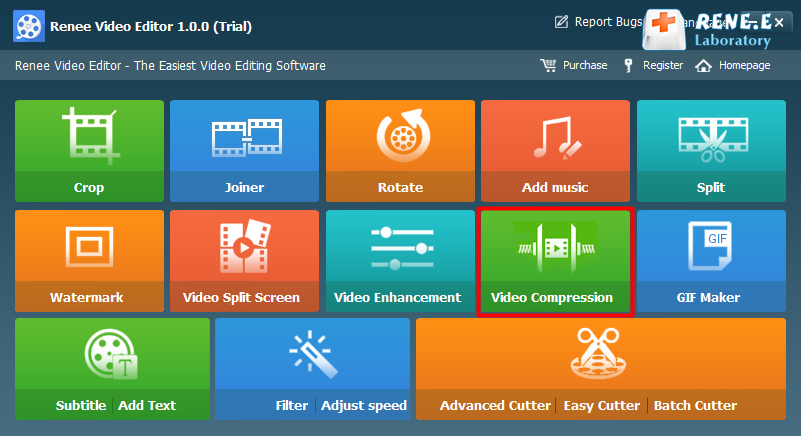Select the Split scissors filmstrip icon
Viewport: 801px width, 436px height.
point(713,140)
